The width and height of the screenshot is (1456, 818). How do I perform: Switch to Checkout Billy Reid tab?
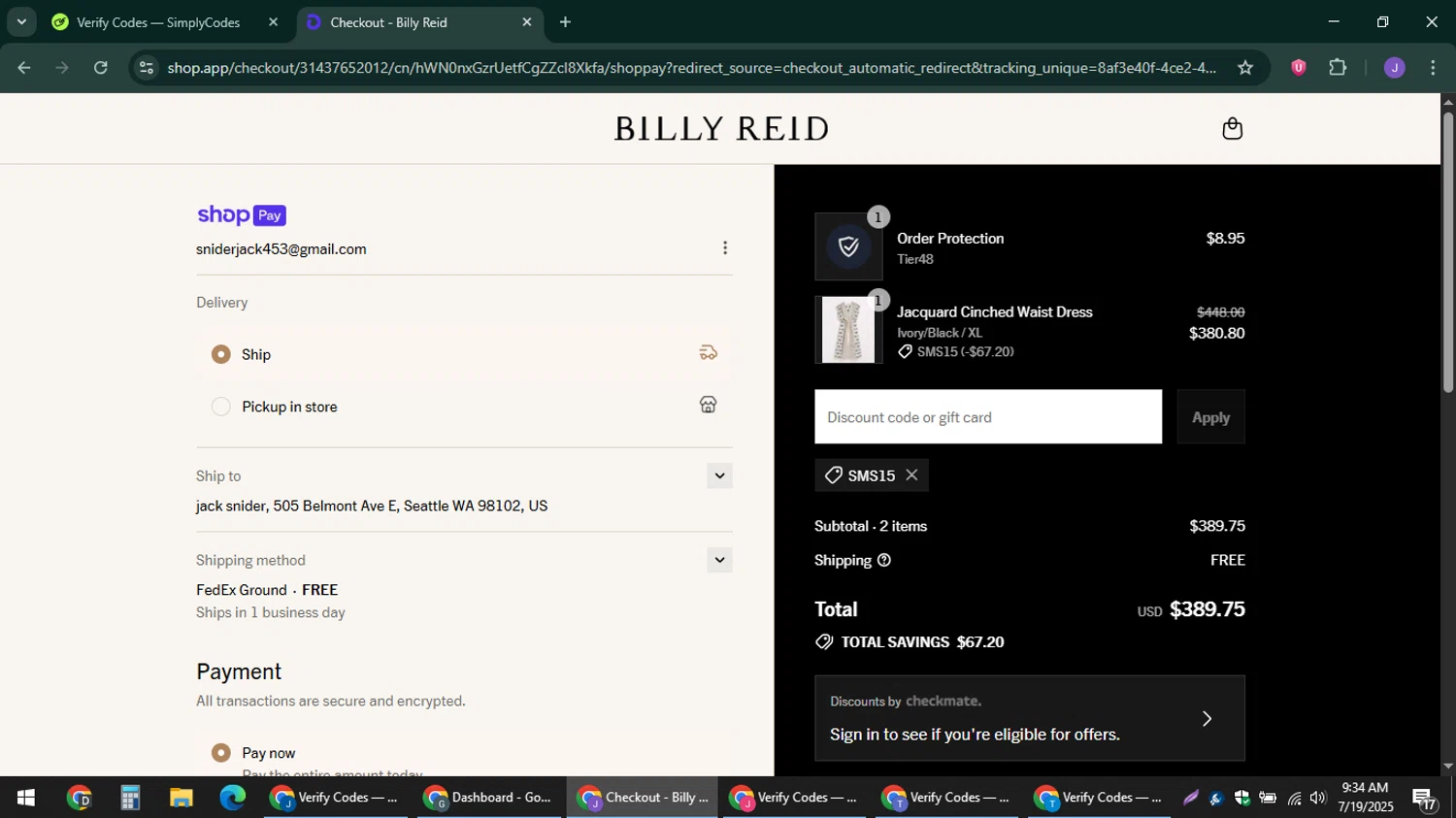pos(419,21)
